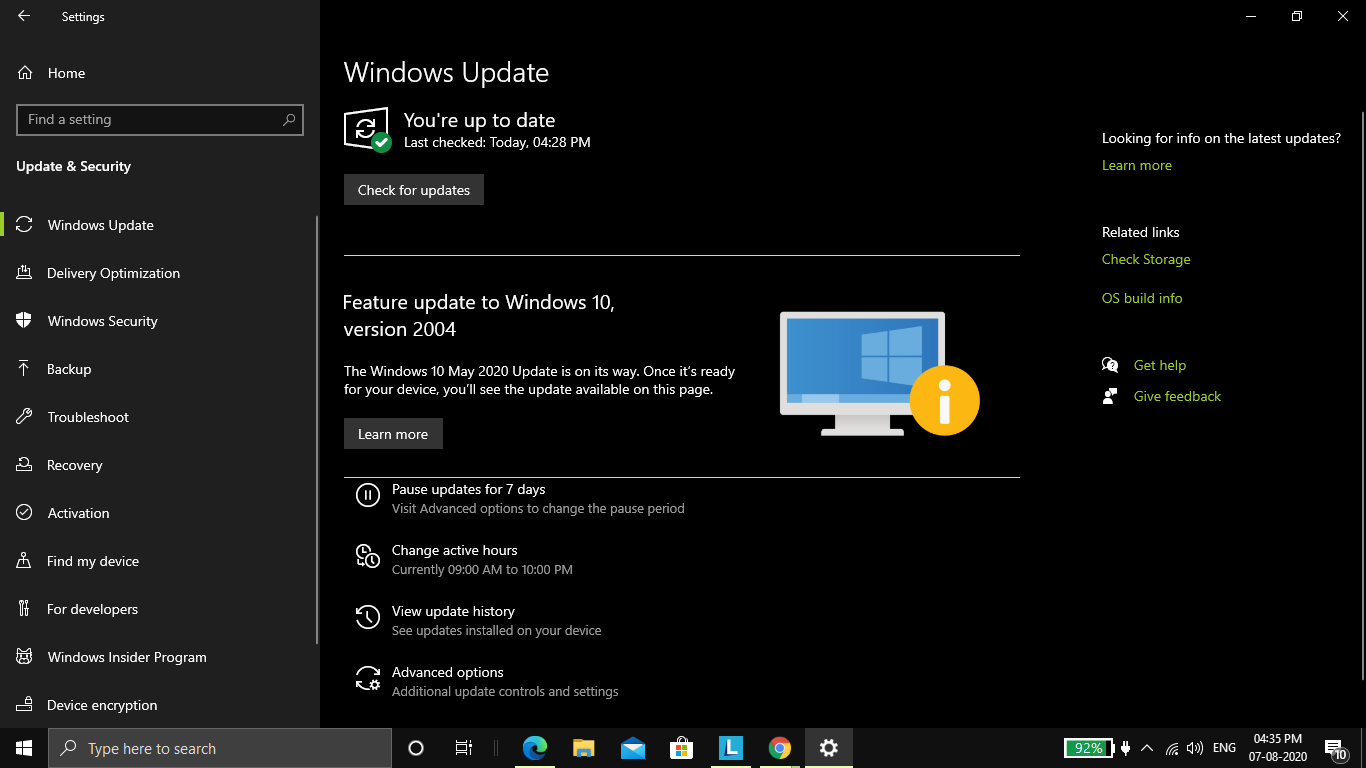1366x768 pixels.
Task: Click the Find a setting search box
Action: pos(160,119)
